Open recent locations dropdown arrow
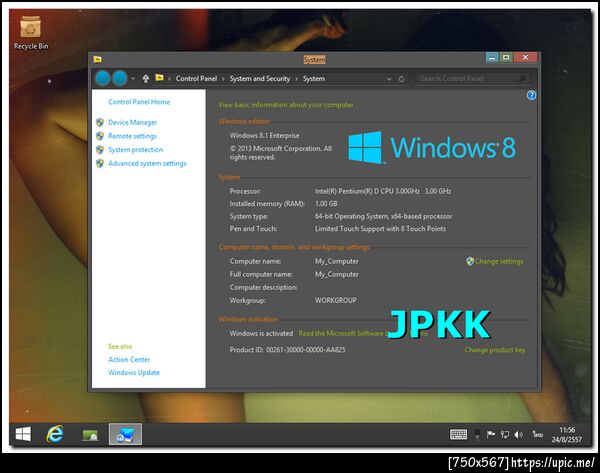 [x=133, y=78]
